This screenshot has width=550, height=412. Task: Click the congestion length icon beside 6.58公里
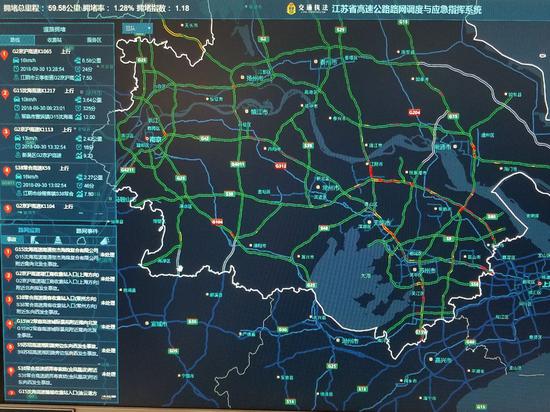(78, 61)
